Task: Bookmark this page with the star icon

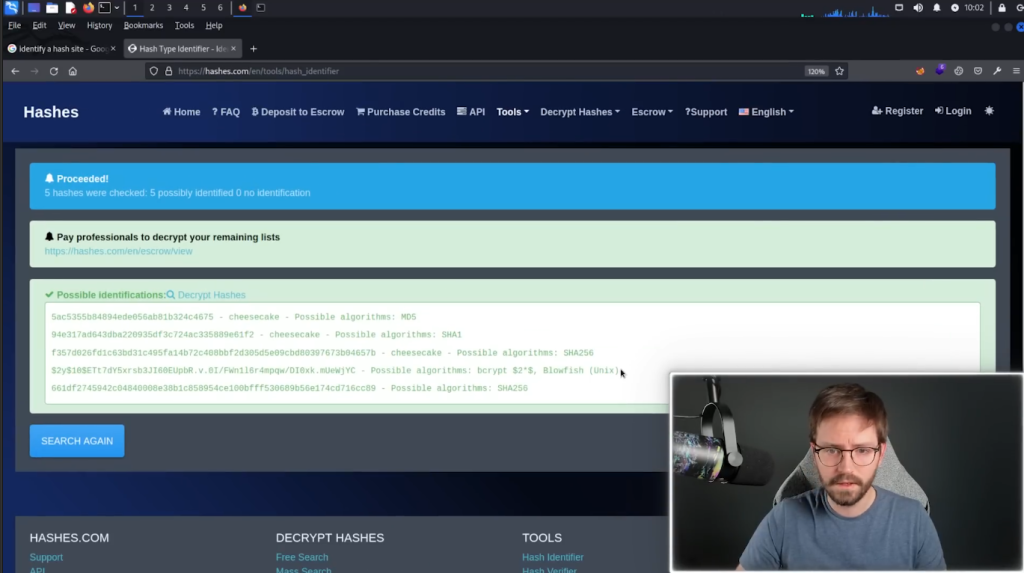Action: [839, 71]
